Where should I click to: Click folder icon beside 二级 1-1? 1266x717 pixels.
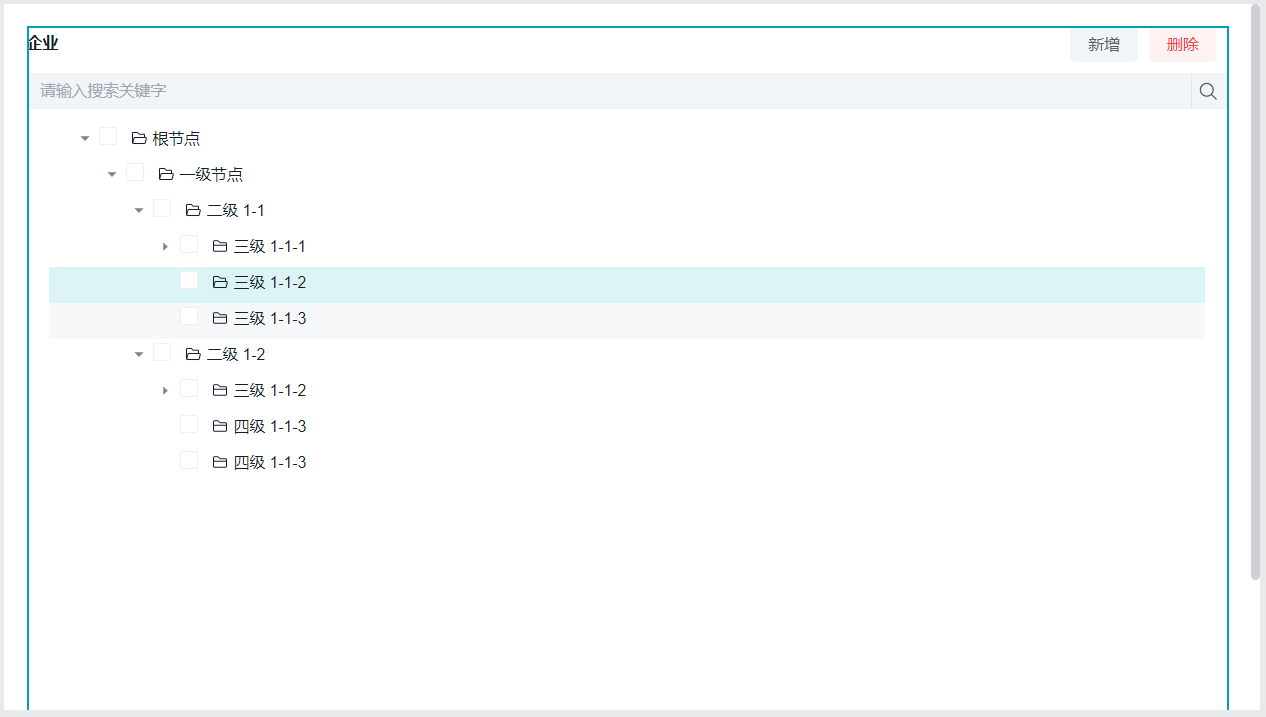pyautogui.click(x=193, y=210)
